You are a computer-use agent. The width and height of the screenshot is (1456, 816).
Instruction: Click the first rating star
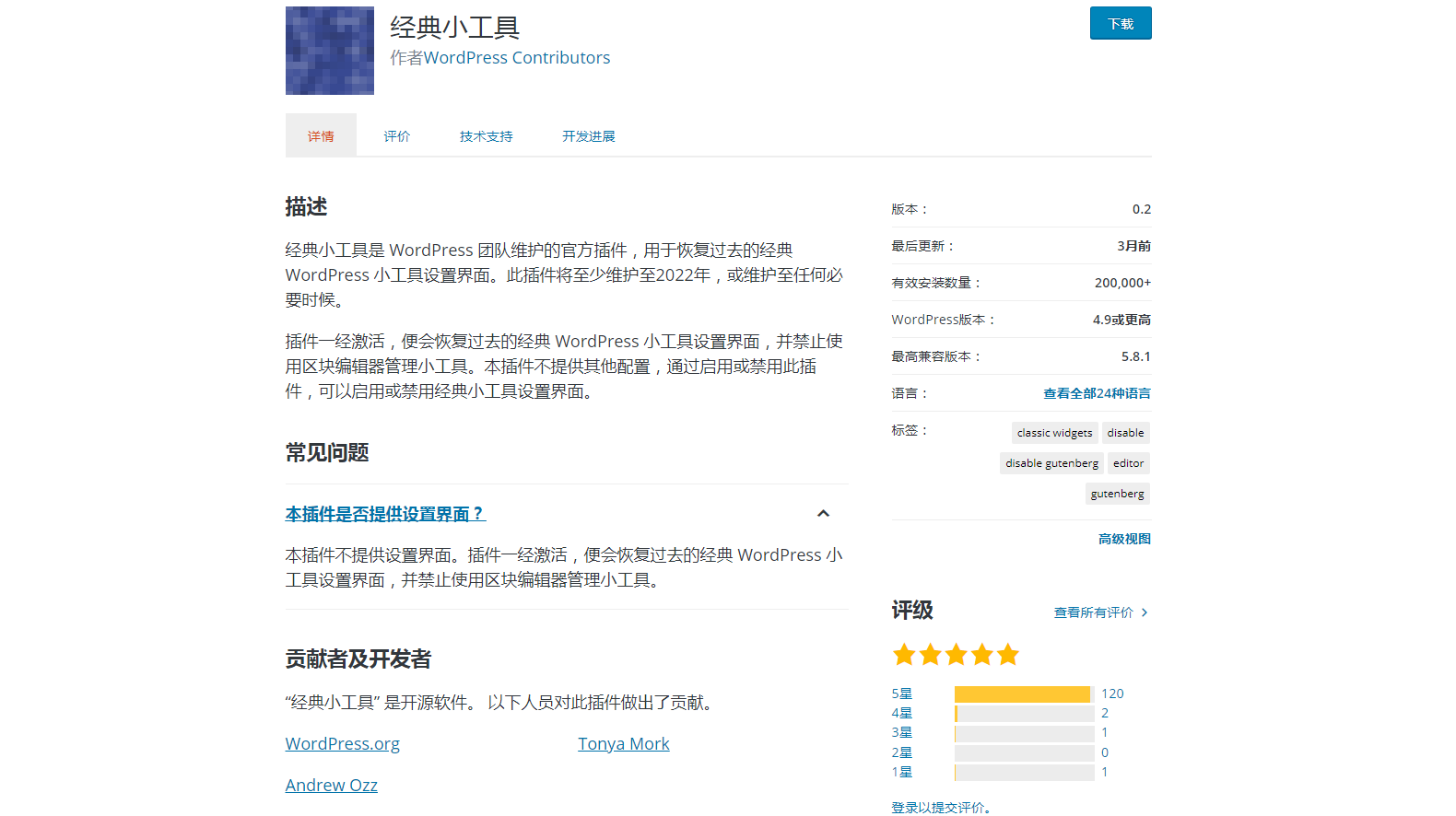pyautogui.click(x=904, y=655)
